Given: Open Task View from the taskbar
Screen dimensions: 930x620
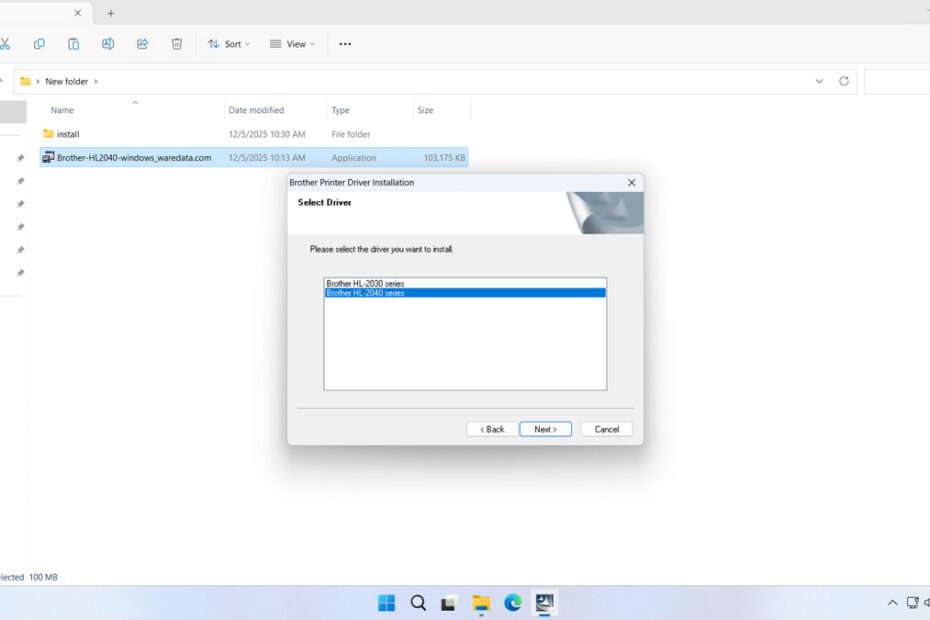Looking at the screenshot, I should [x=448, y=602].
